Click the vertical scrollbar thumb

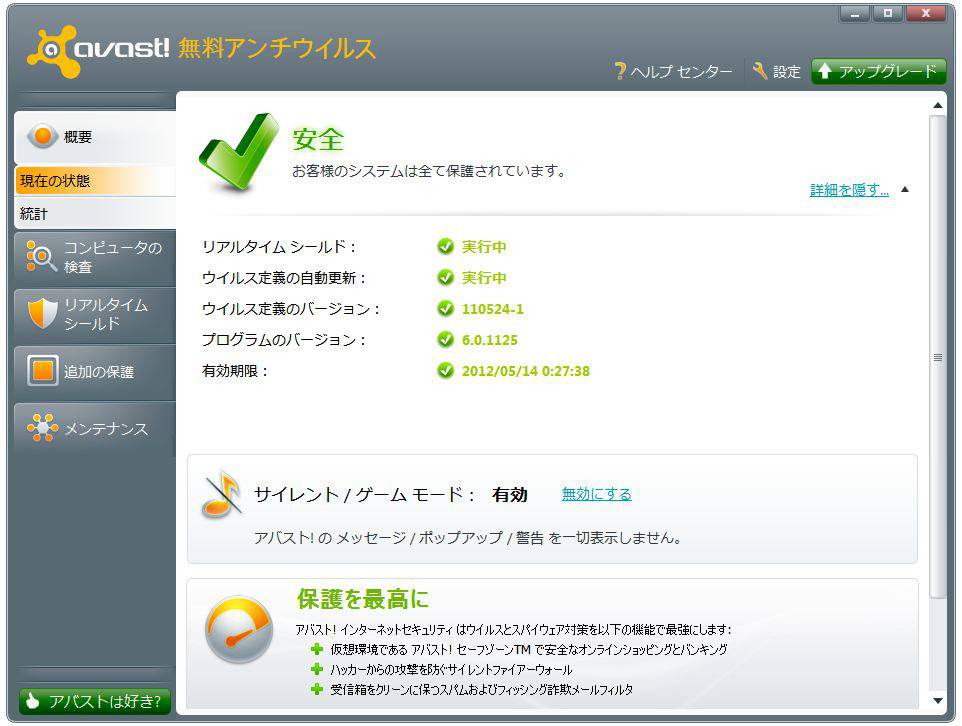(937, 357)
